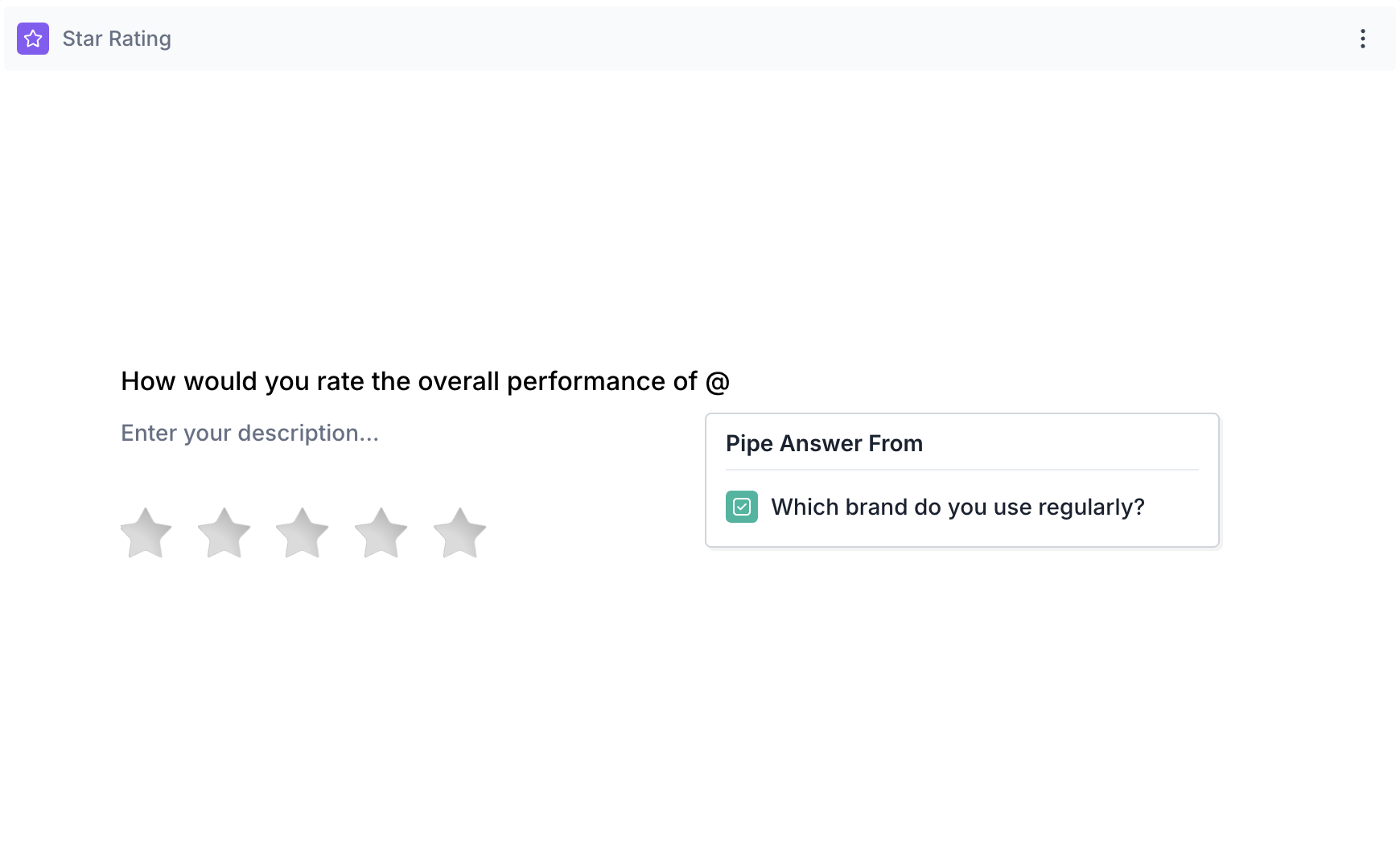Click the word "brand" in the pipe option
The image size is (1400, 859).
[876, 507]
